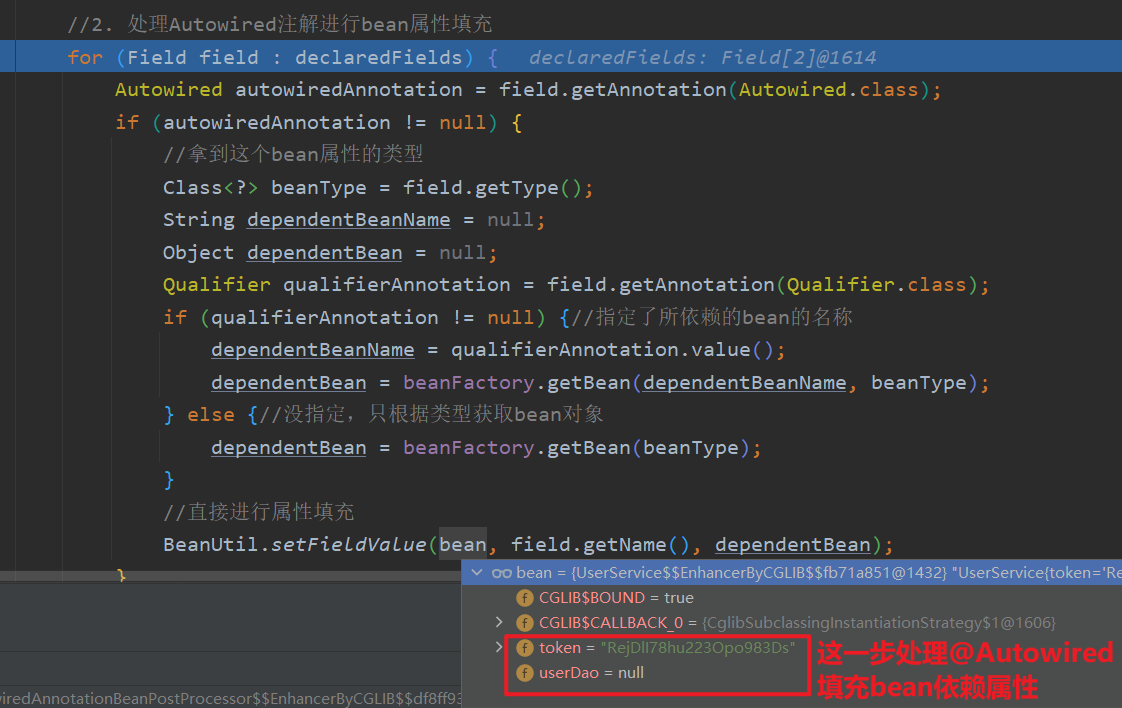Click the field icon next to CGLIB$CALLBACK_0
The height and width of the screenshot is (708, 1122).
tap(524, 623)
